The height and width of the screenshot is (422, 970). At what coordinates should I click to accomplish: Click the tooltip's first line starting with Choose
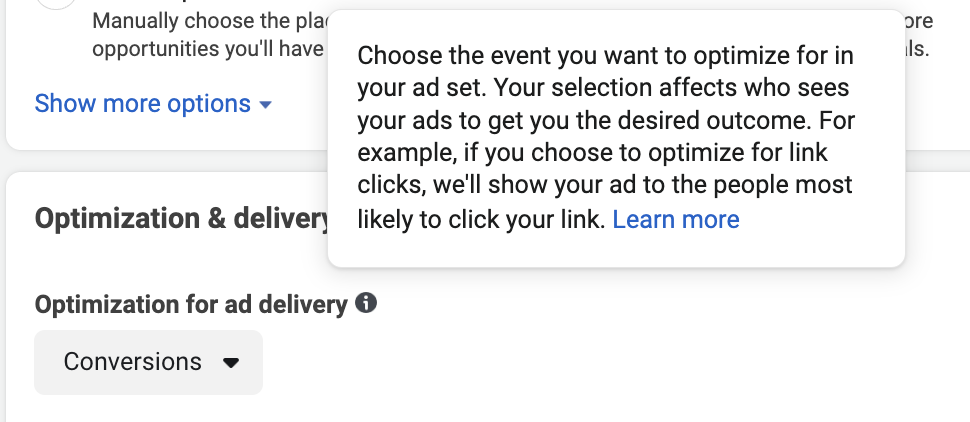[606, 56]
